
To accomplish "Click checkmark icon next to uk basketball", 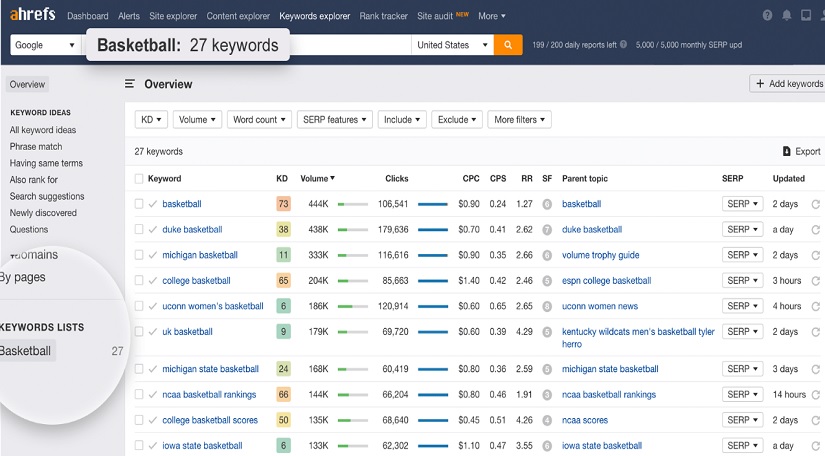I will tap(153, 332).
